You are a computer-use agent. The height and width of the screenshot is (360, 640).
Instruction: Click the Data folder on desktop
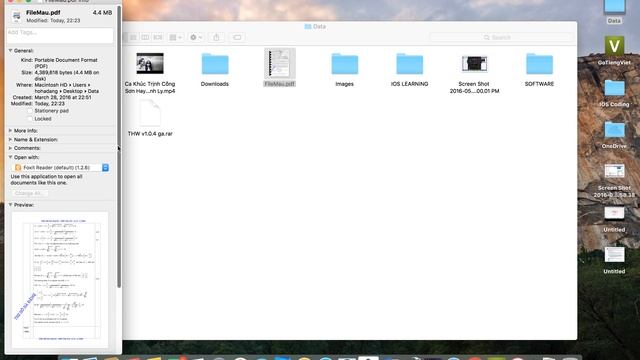click(614, 7)
